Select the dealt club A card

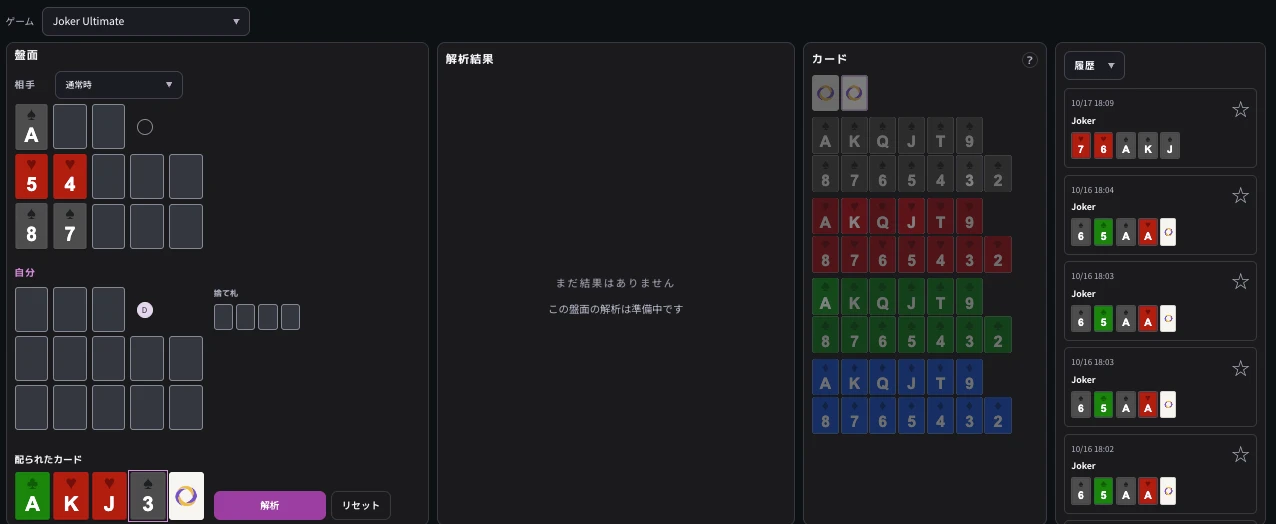32,496
